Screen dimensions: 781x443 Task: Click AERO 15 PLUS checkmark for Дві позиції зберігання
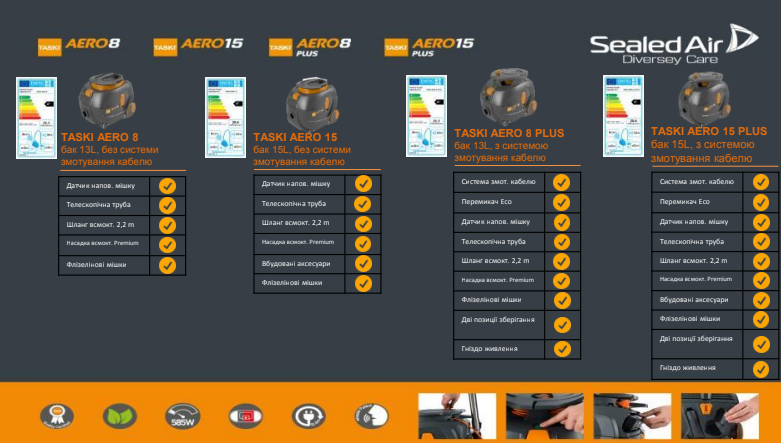tap(761, 344)
